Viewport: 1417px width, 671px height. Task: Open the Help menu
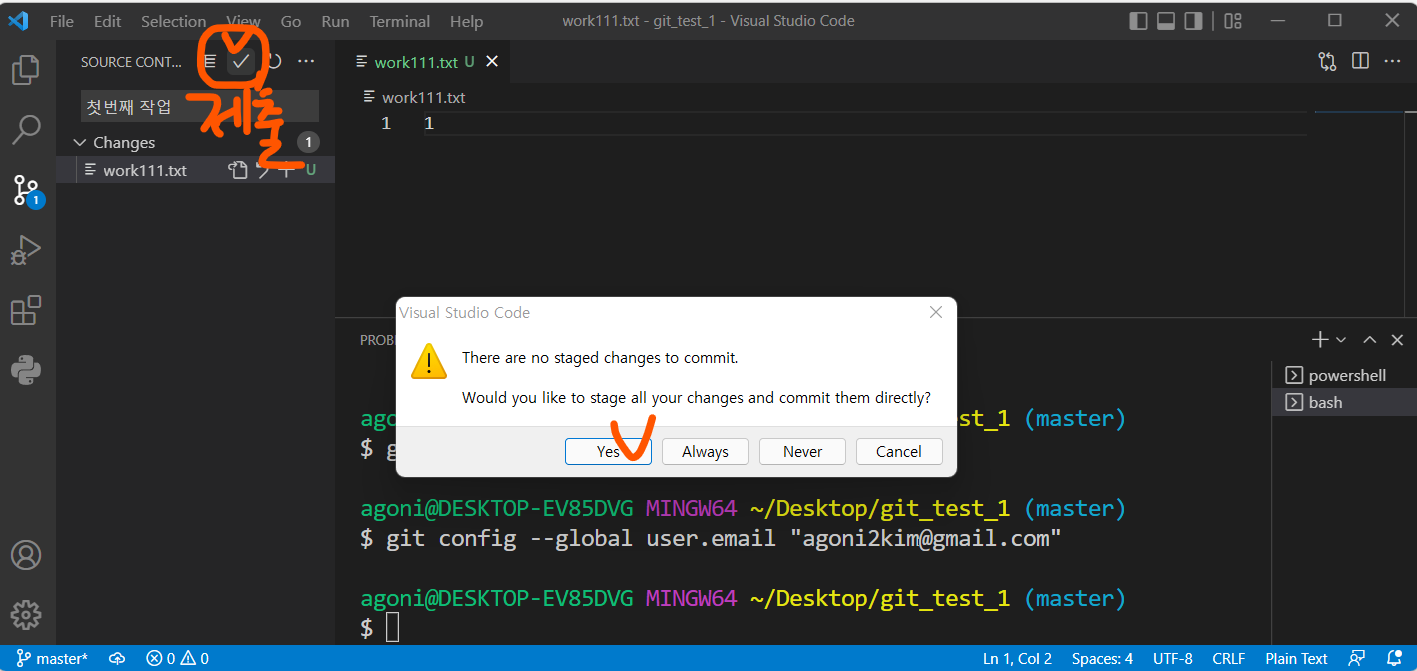pos(466,21)
